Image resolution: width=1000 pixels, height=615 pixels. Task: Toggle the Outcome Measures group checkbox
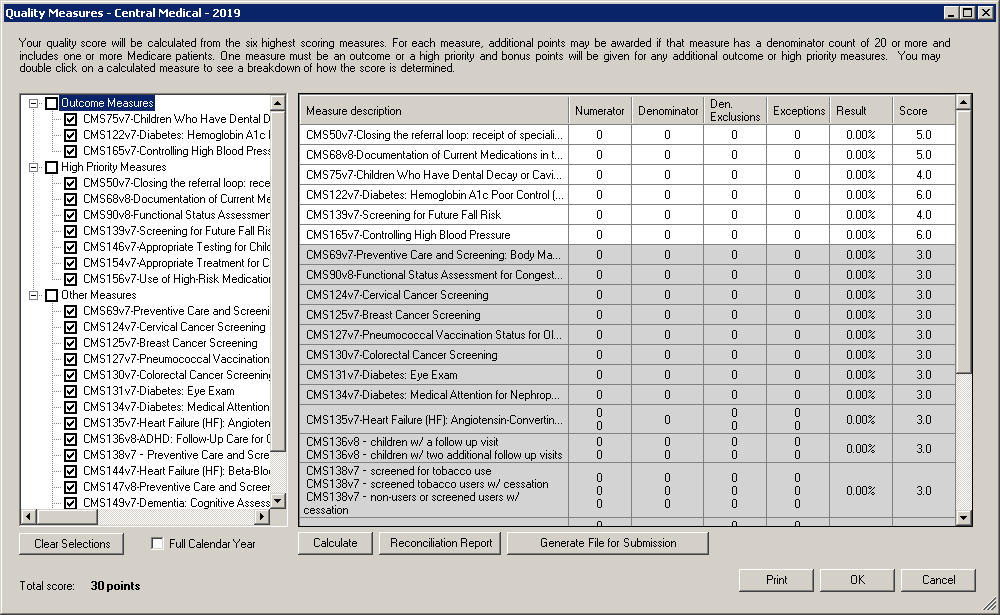pyautogui.click(x=51, y=103)
